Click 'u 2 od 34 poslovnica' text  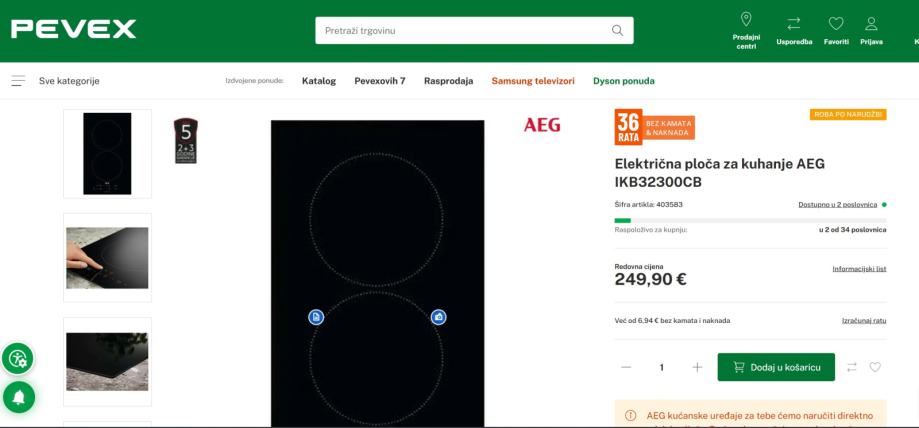(x=853, y=230)
